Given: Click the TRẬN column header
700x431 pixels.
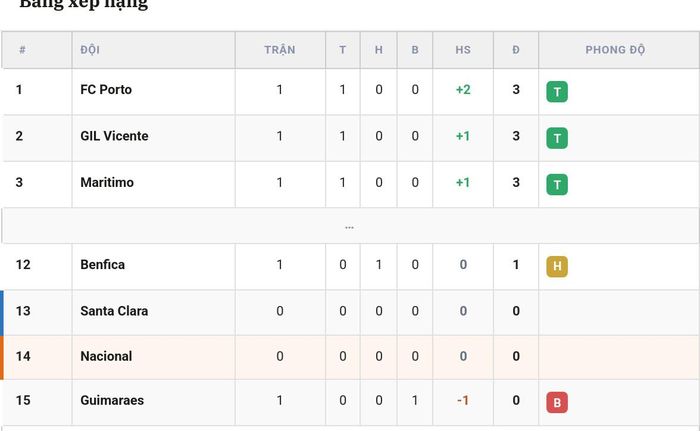Looking at the screenshot, I should click(x=280, y=50).
